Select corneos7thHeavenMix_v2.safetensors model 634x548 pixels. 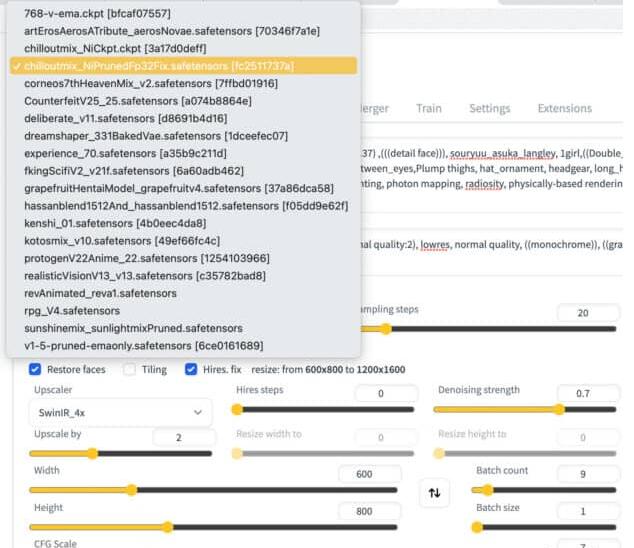(x=184, y=83)
